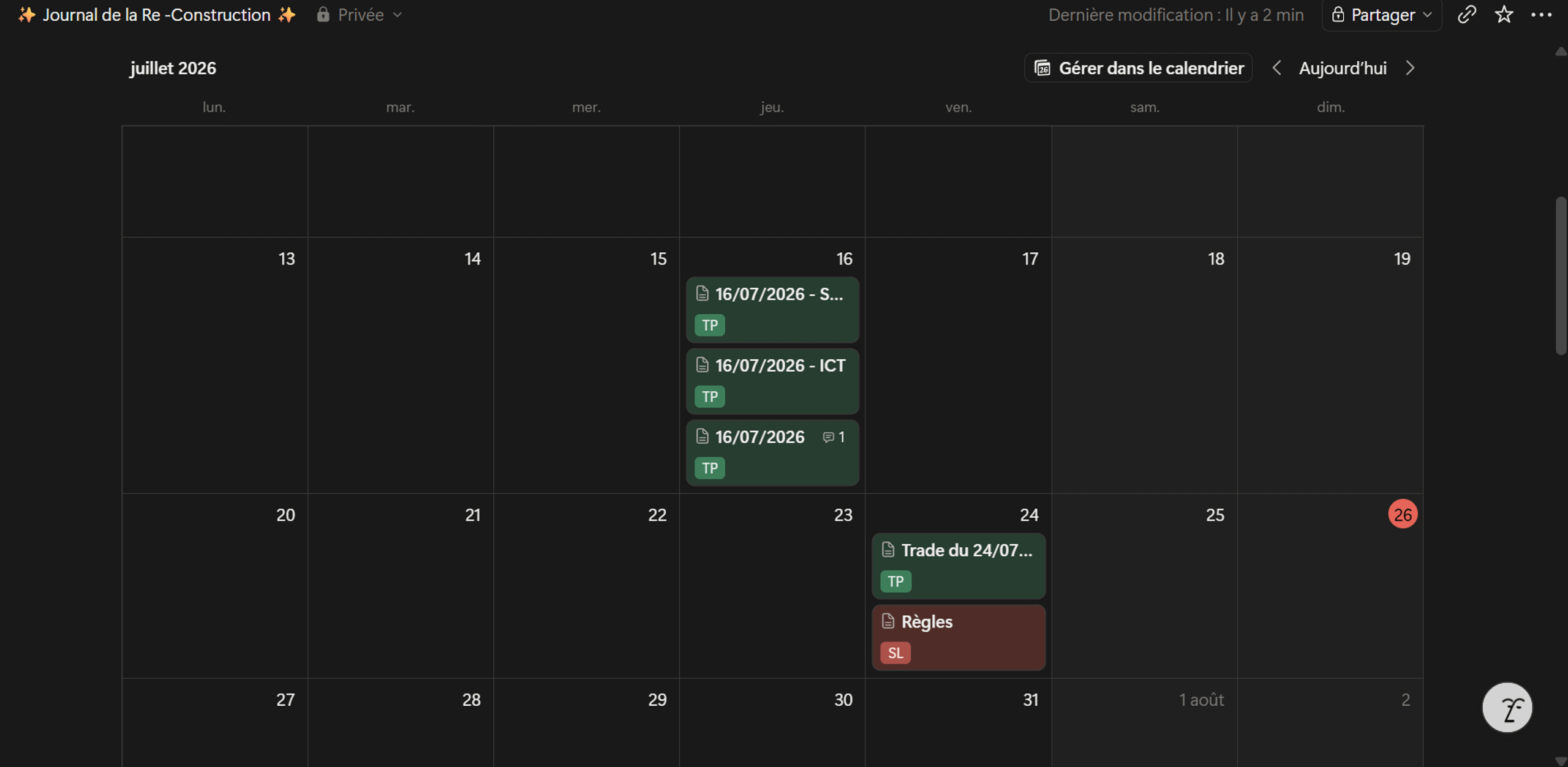Click the juillet 2026 month heading
The height and width of the screenshot is (767, 1568).
(173, 68)
